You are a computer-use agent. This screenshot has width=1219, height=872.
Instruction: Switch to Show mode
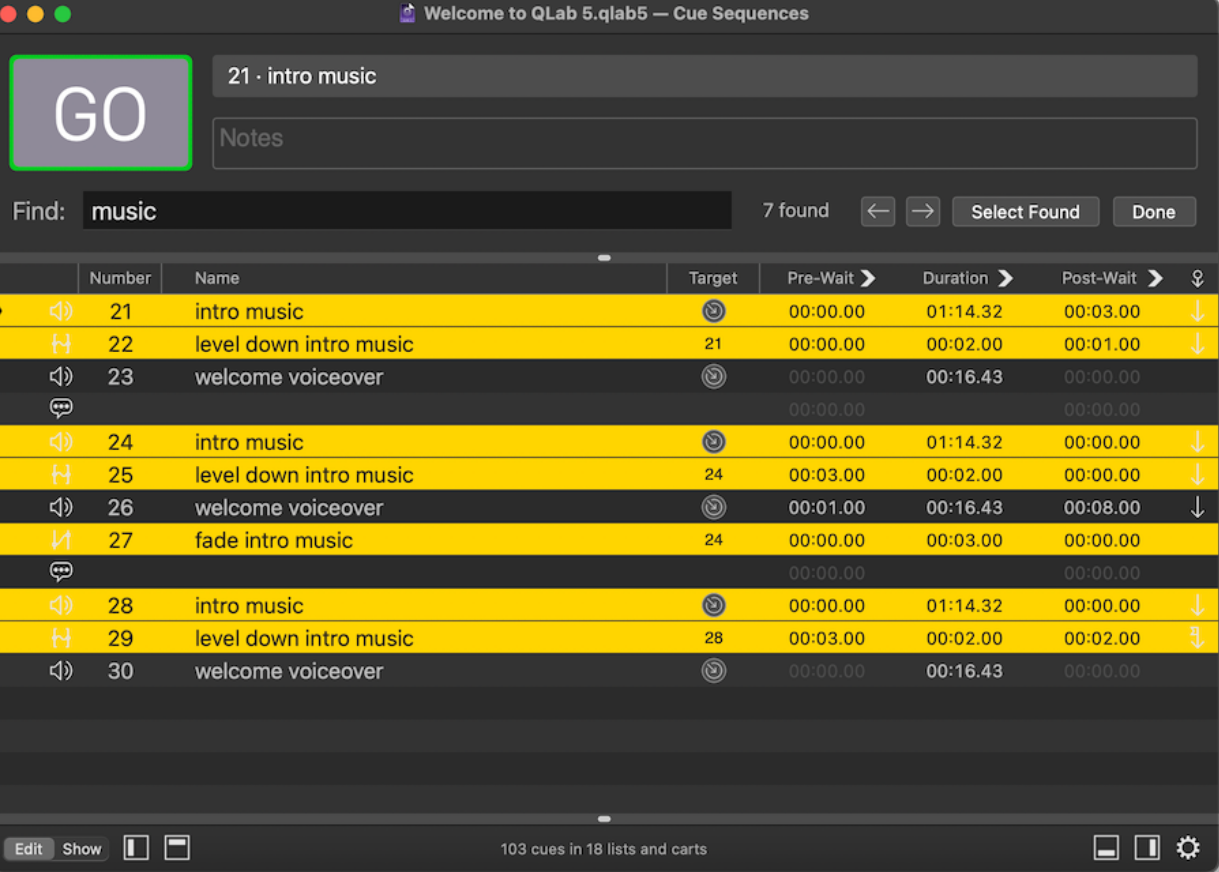82,849
